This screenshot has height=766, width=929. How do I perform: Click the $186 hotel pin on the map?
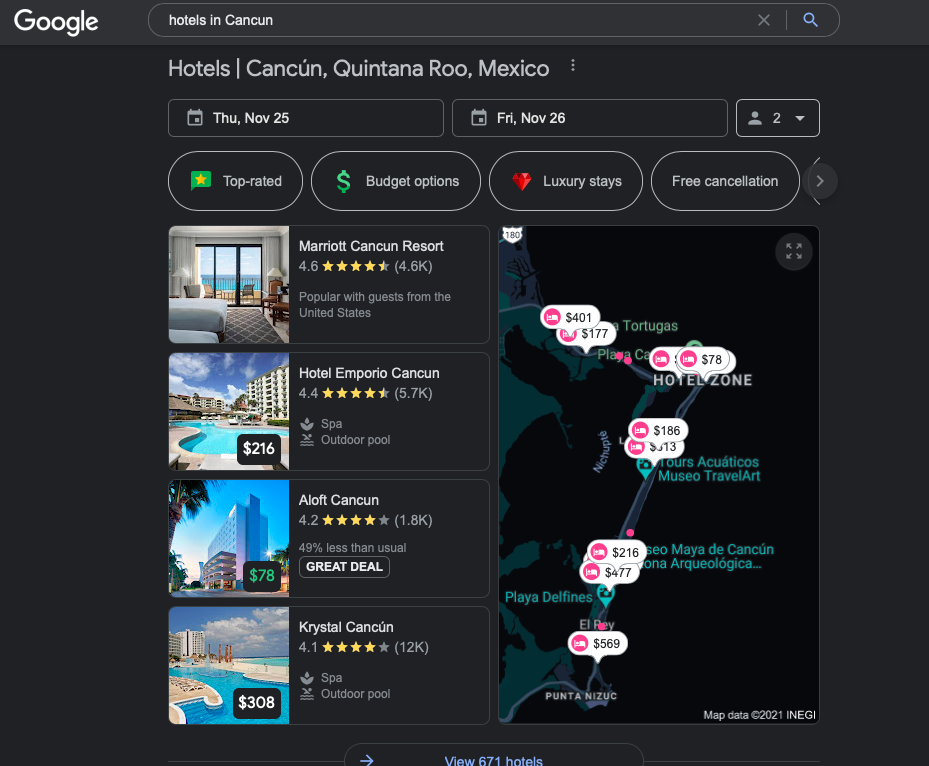658,430
